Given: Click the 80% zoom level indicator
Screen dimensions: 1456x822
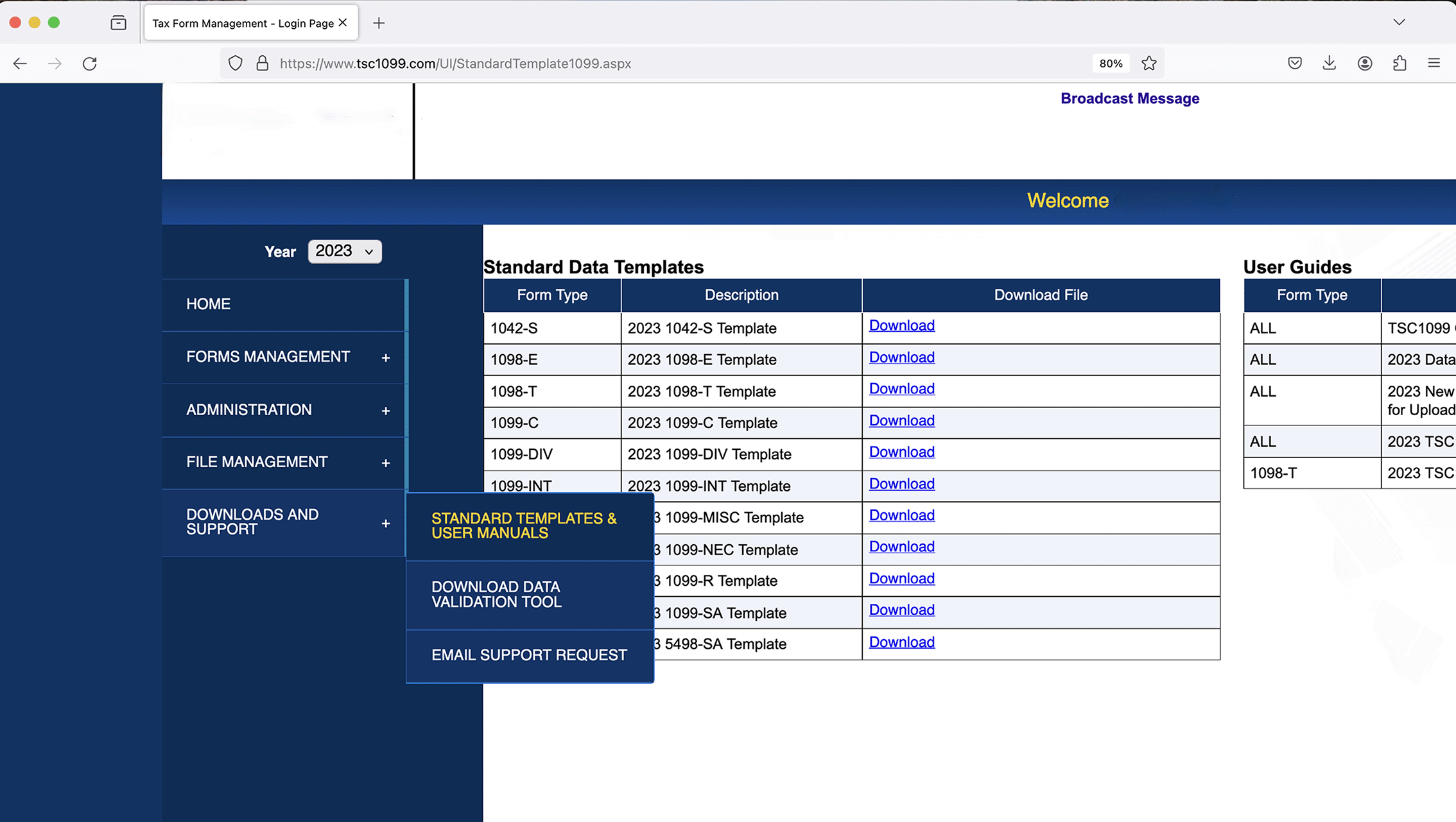Looking at the screenshot, I should pyautogui.click(x=1111, y=64).
